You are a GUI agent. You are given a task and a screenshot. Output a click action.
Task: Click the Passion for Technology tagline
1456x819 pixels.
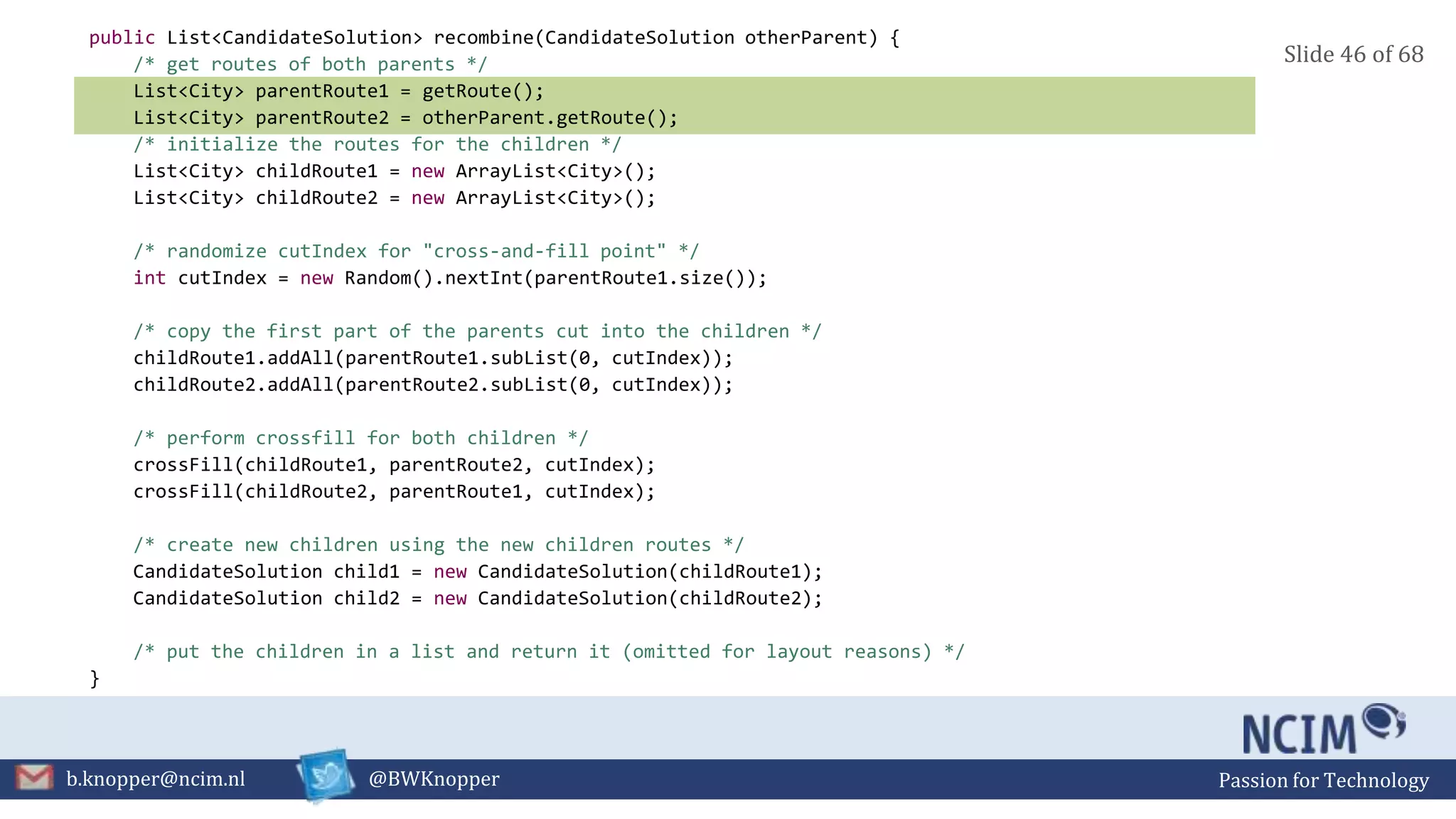(1323, 781)
